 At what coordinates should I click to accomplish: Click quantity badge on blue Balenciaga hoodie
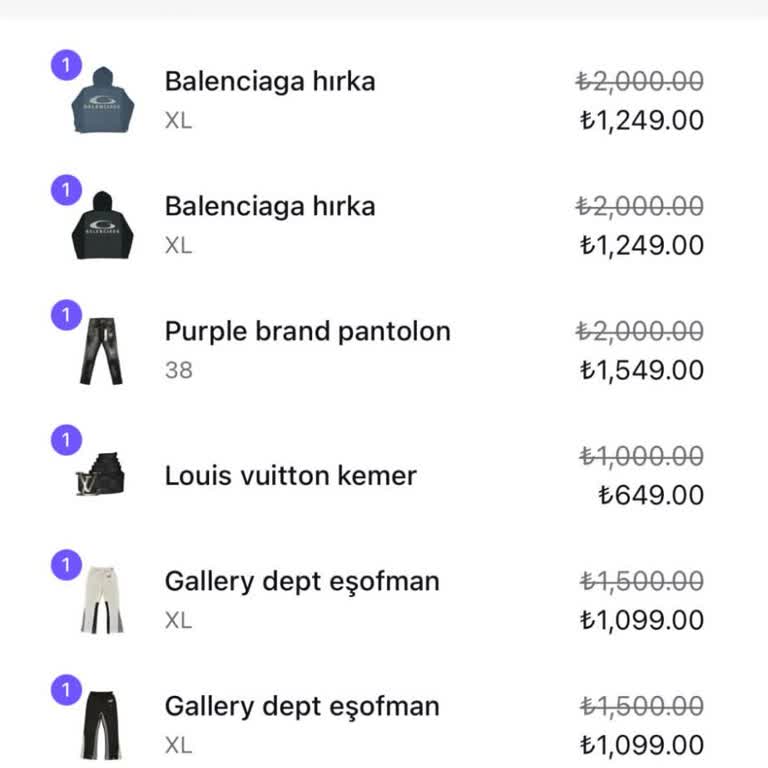[66, 66]
